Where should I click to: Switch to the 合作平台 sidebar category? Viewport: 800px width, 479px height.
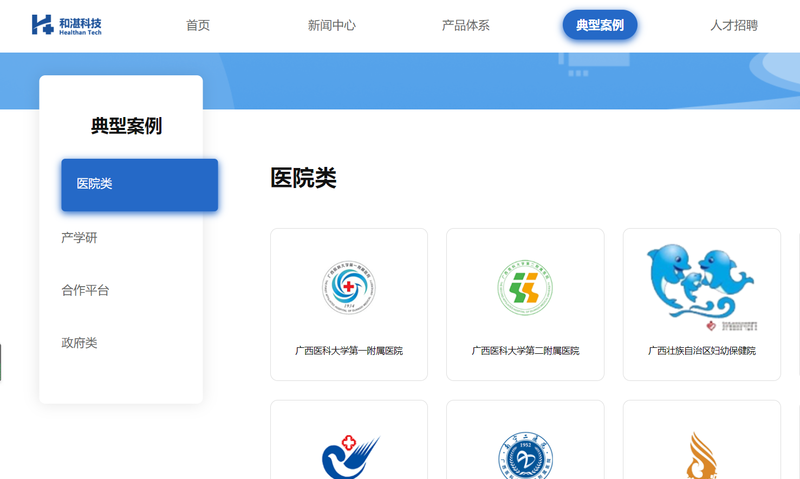(85, 290)
